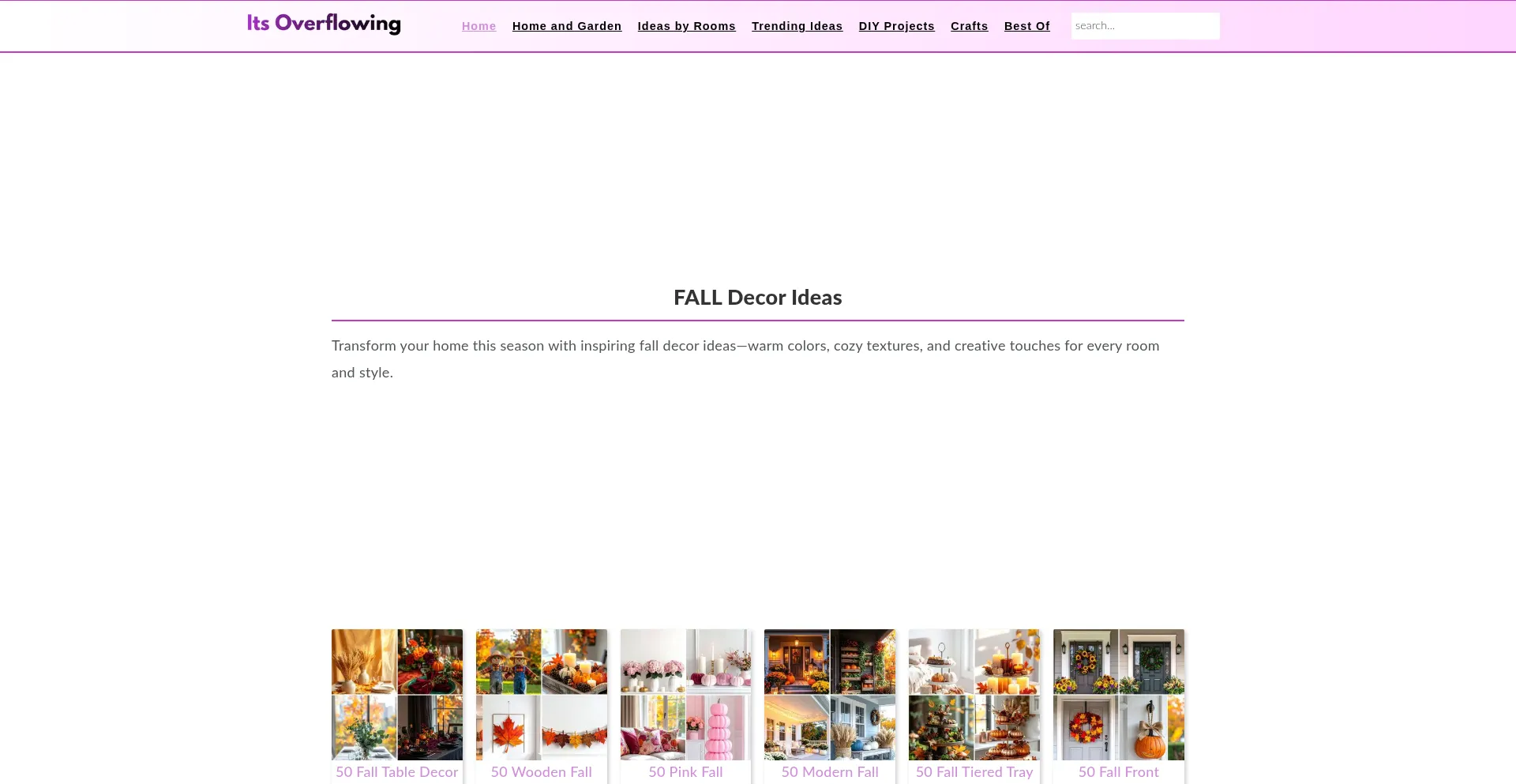1516x784 pixels.
Task: Open the 50 Wooden Fall image collage
Action: click(x=542, y=695)
